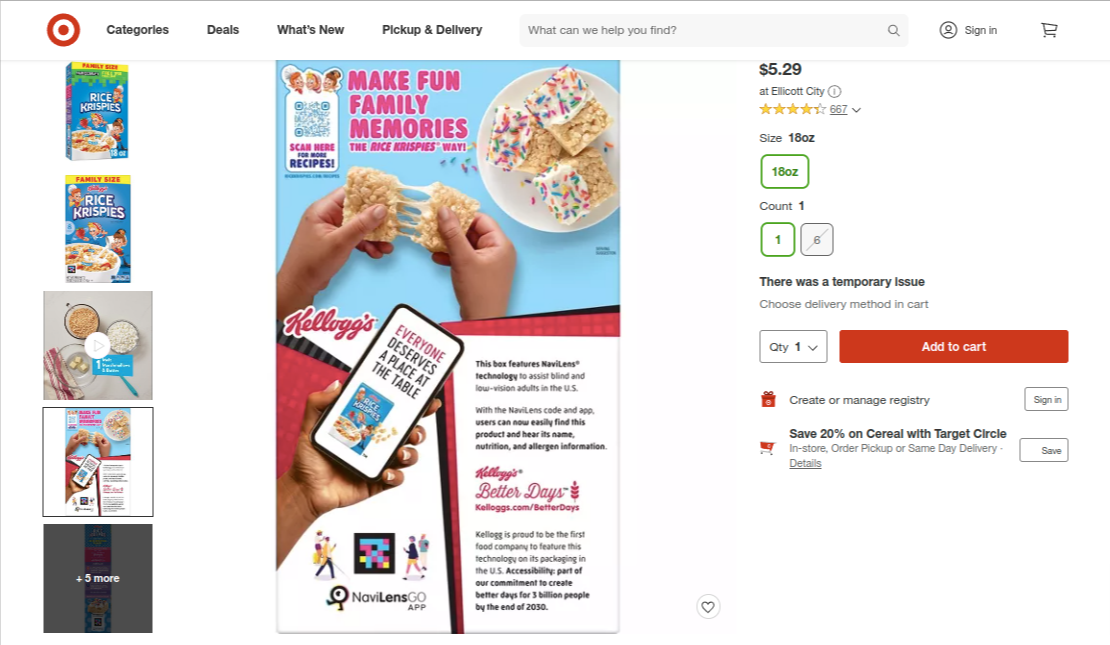This screenshot has height=645, width=1110.
Task: Favorite the item with the heart icon
Action: (x=708, y=607)
